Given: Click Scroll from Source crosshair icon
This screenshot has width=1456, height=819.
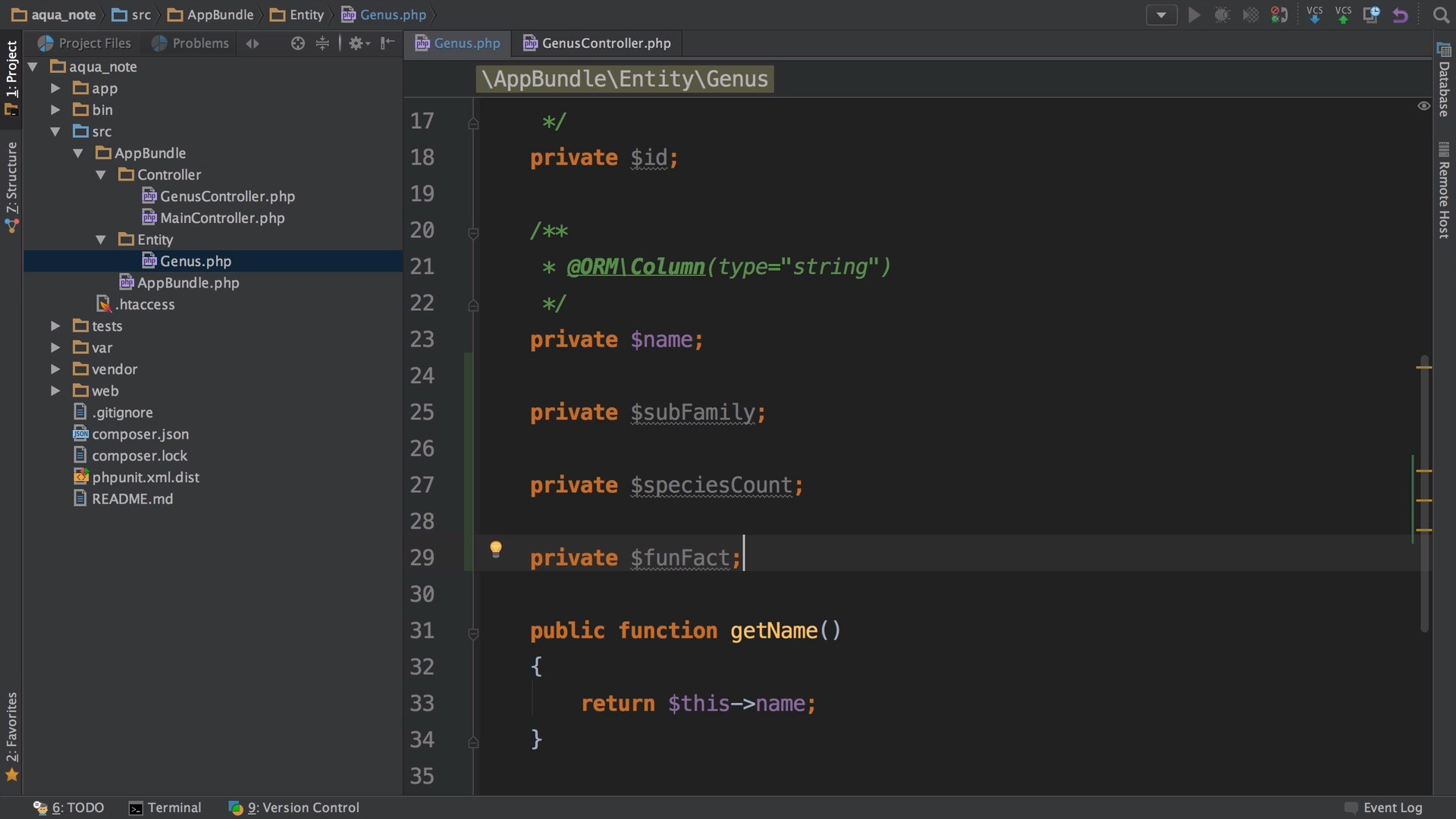Looking at the screenshot, I should click(298, 43).
